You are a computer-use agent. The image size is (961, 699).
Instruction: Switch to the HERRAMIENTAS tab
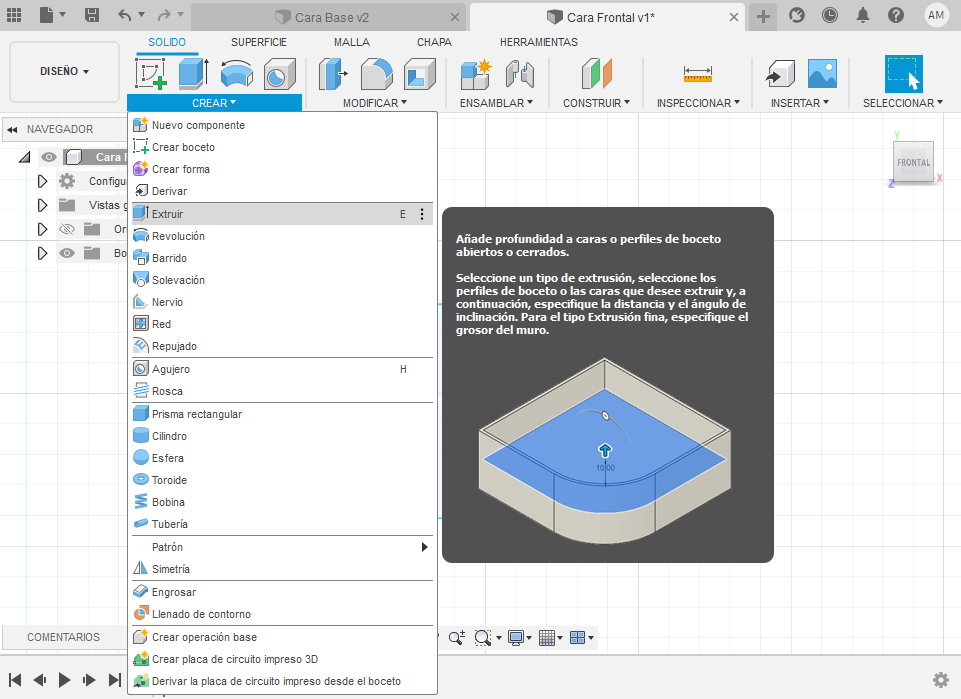click(539, 42)
